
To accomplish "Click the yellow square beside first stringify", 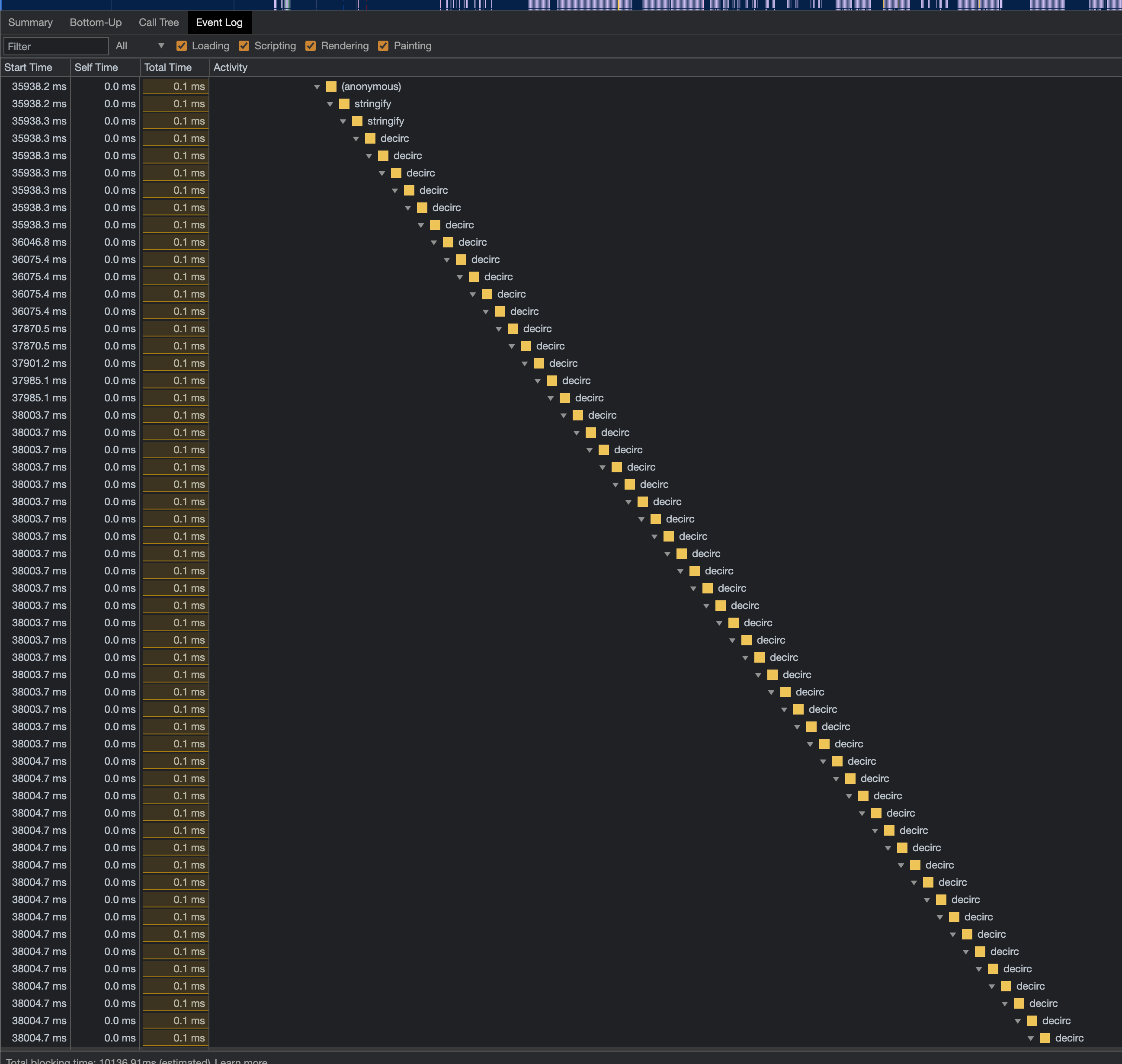I will click(344, 104).
